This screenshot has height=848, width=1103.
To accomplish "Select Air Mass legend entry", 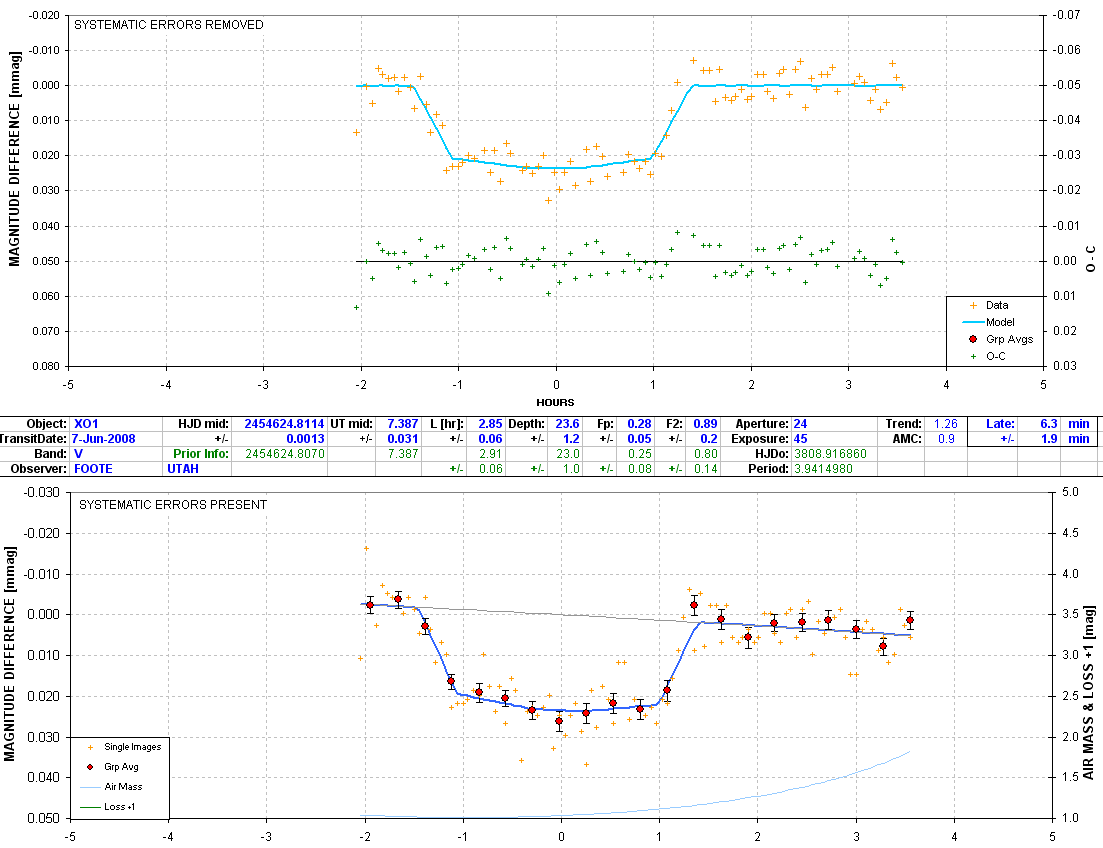I will coord(112,787).
